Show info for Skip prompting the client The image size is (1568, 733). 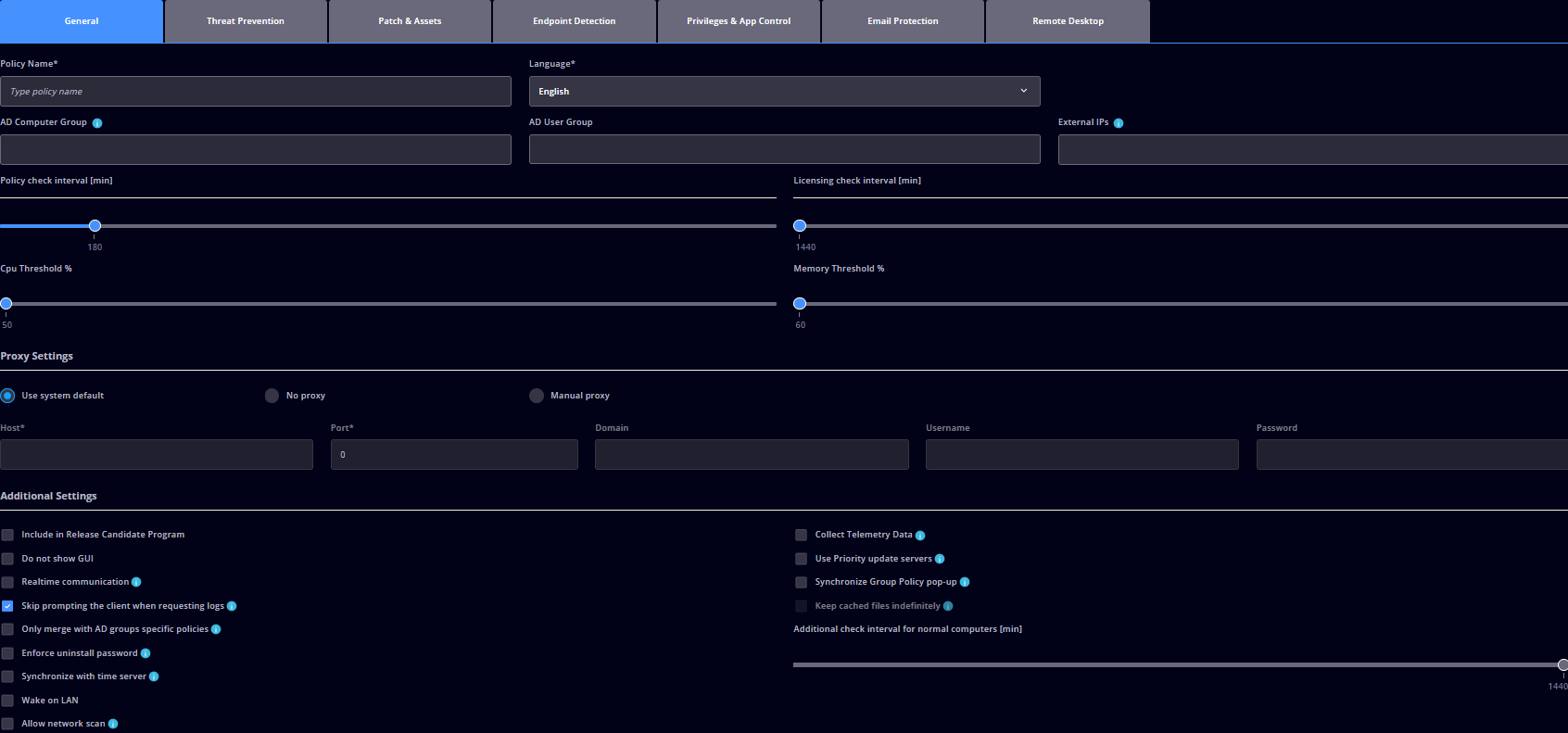[x=232, y=606]
